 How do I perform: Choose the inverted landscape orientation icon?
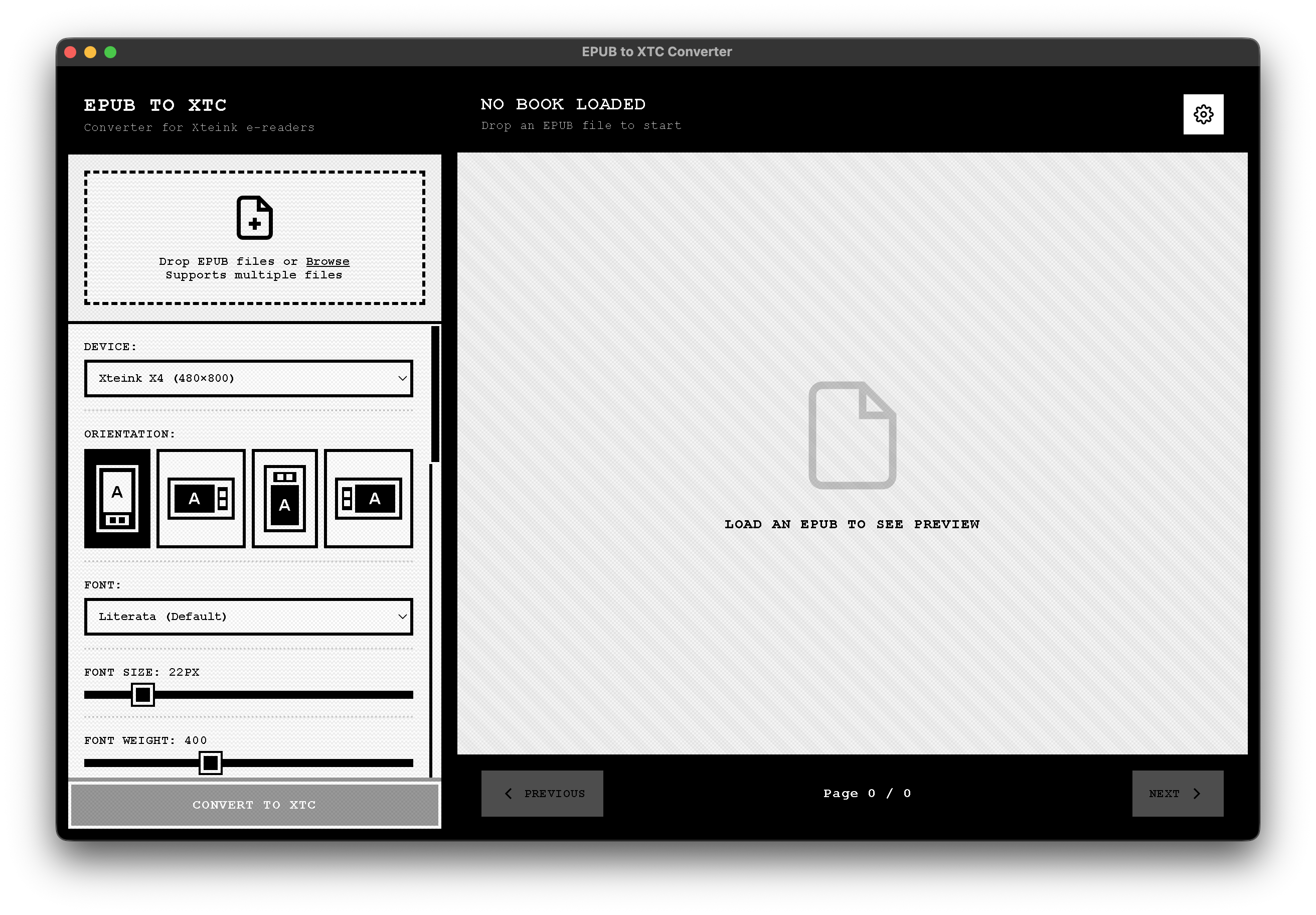pos(369,498)
